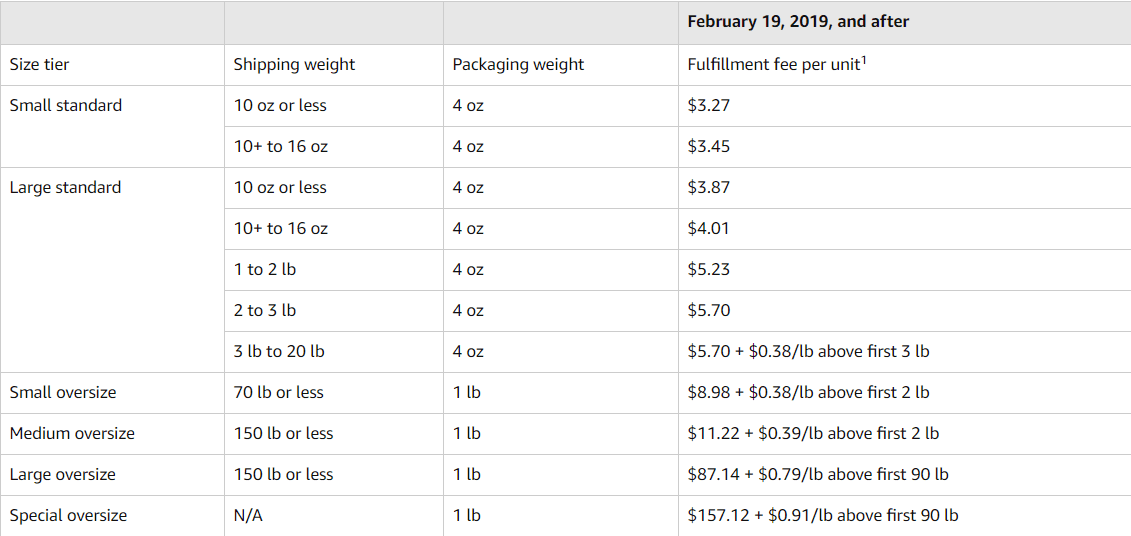Click the 'Large oversize' row label

point(63,474)
